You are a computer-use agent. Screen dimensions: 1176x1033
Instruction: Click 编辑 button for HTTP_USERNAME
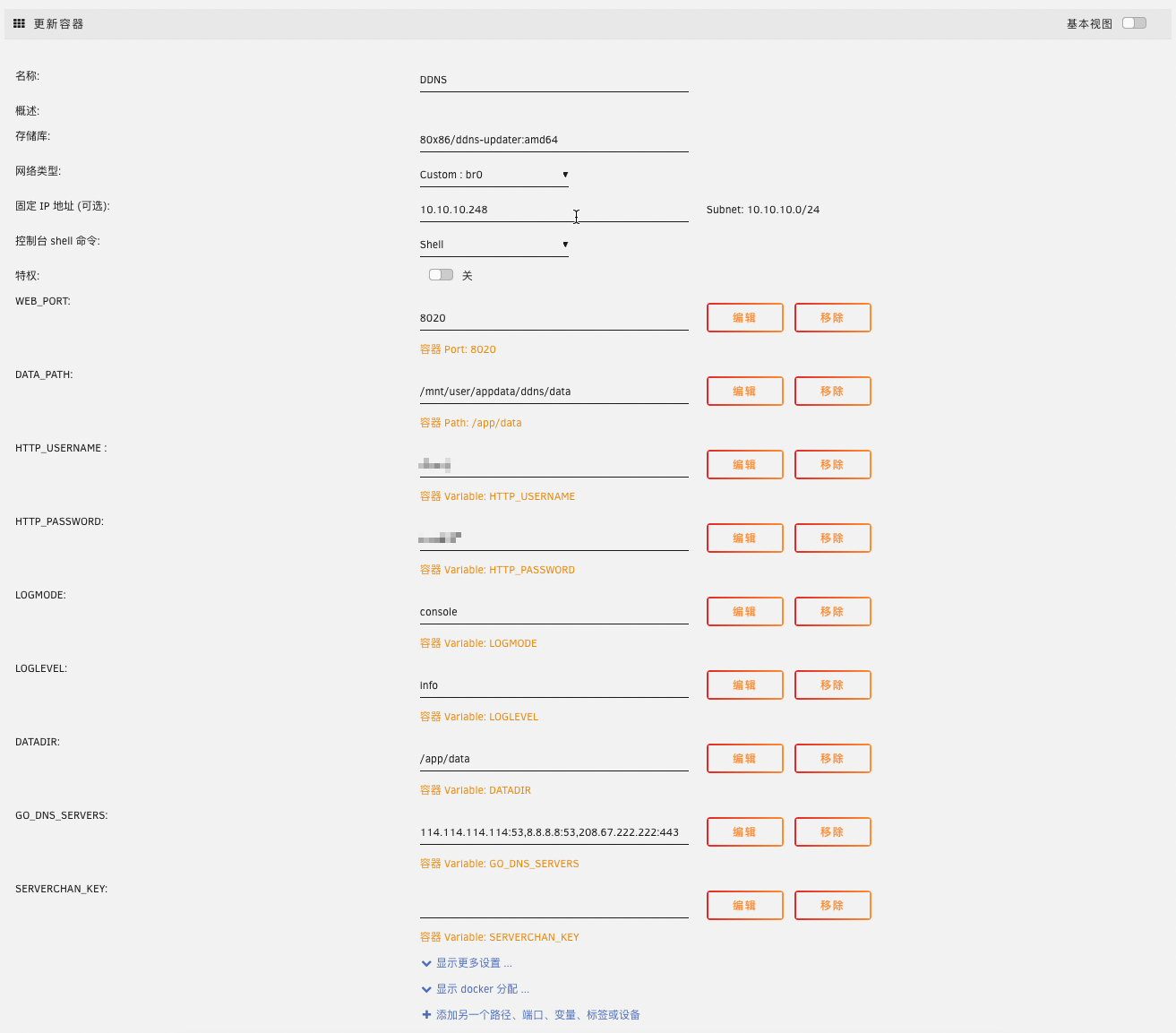[745, 464]
